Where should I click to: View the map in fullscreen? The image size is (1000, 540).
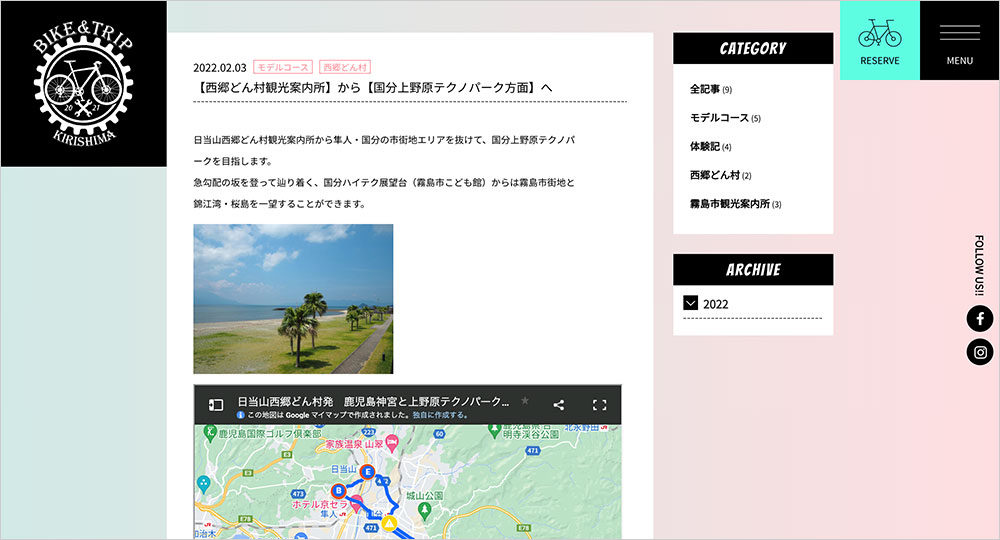(599, 405)
